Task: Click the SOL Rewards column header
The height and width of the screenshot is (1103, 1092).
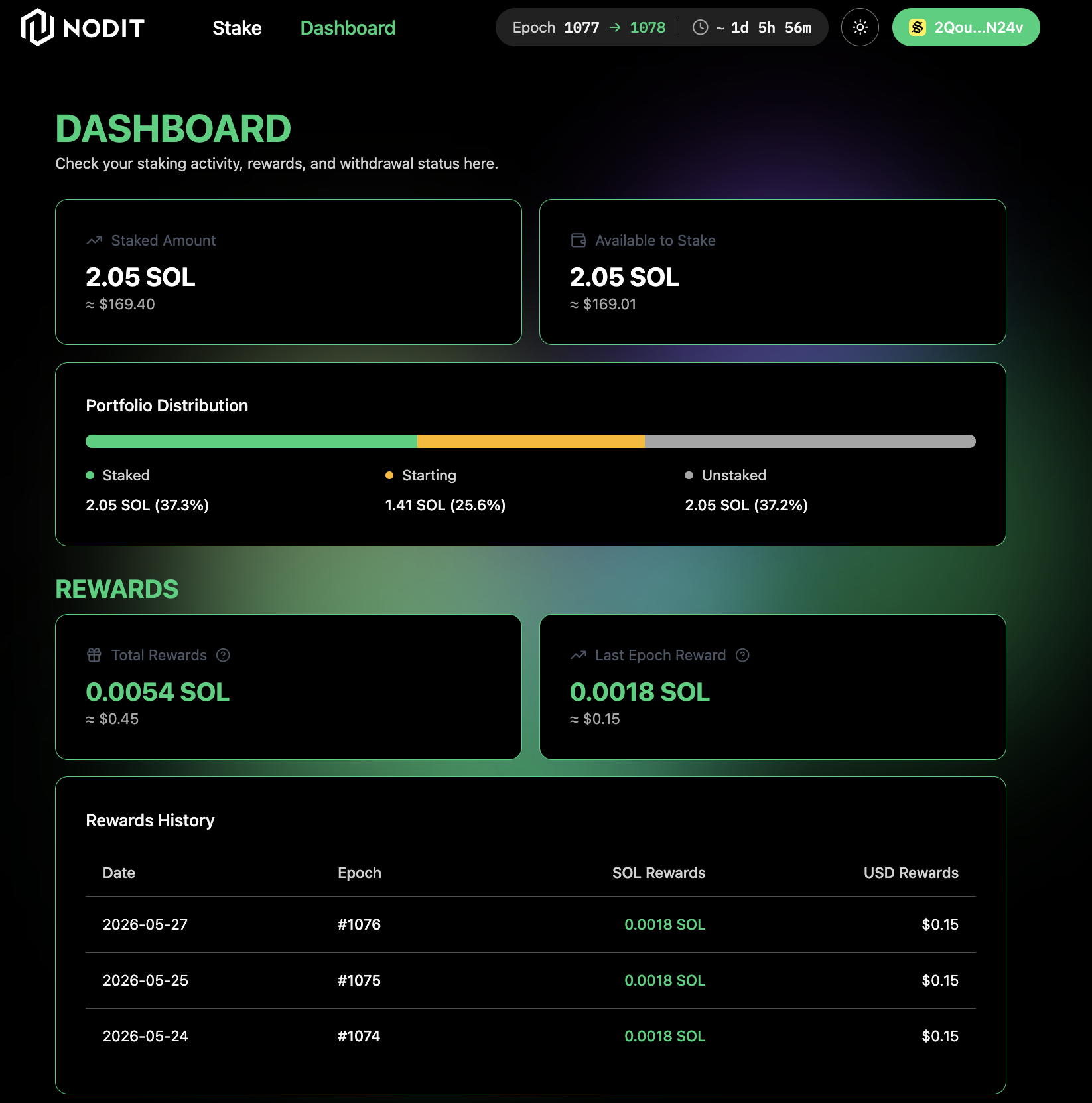Action: (659, 873)
